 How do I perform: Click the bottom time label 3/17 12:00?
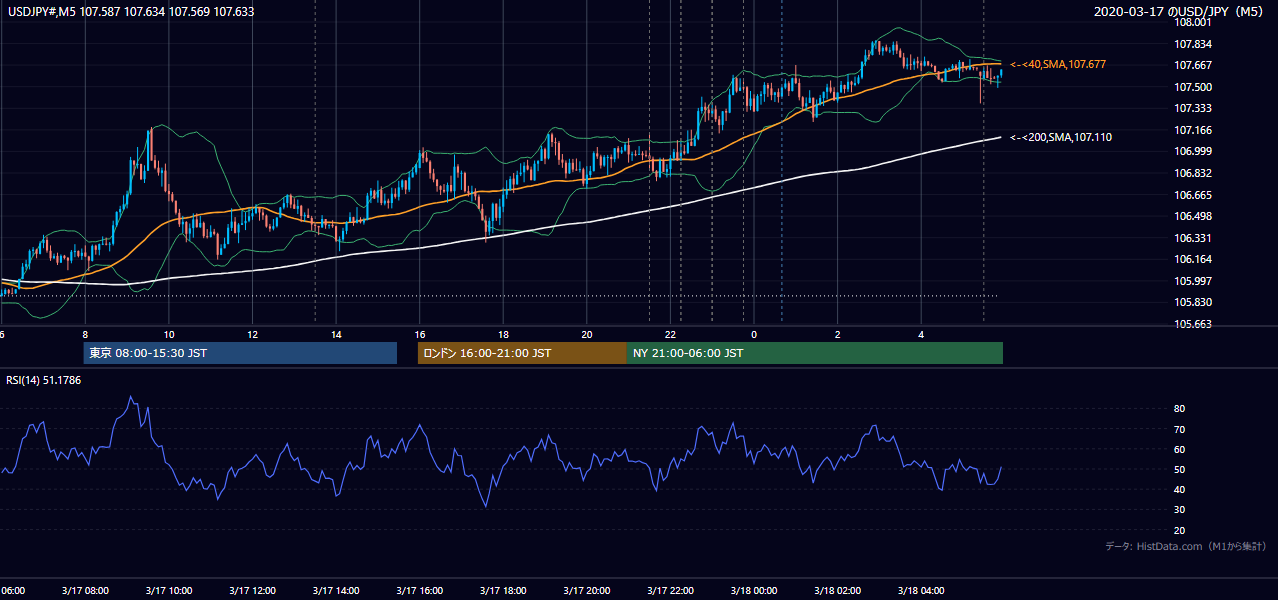pyautogui.click(x=252, y=590)
